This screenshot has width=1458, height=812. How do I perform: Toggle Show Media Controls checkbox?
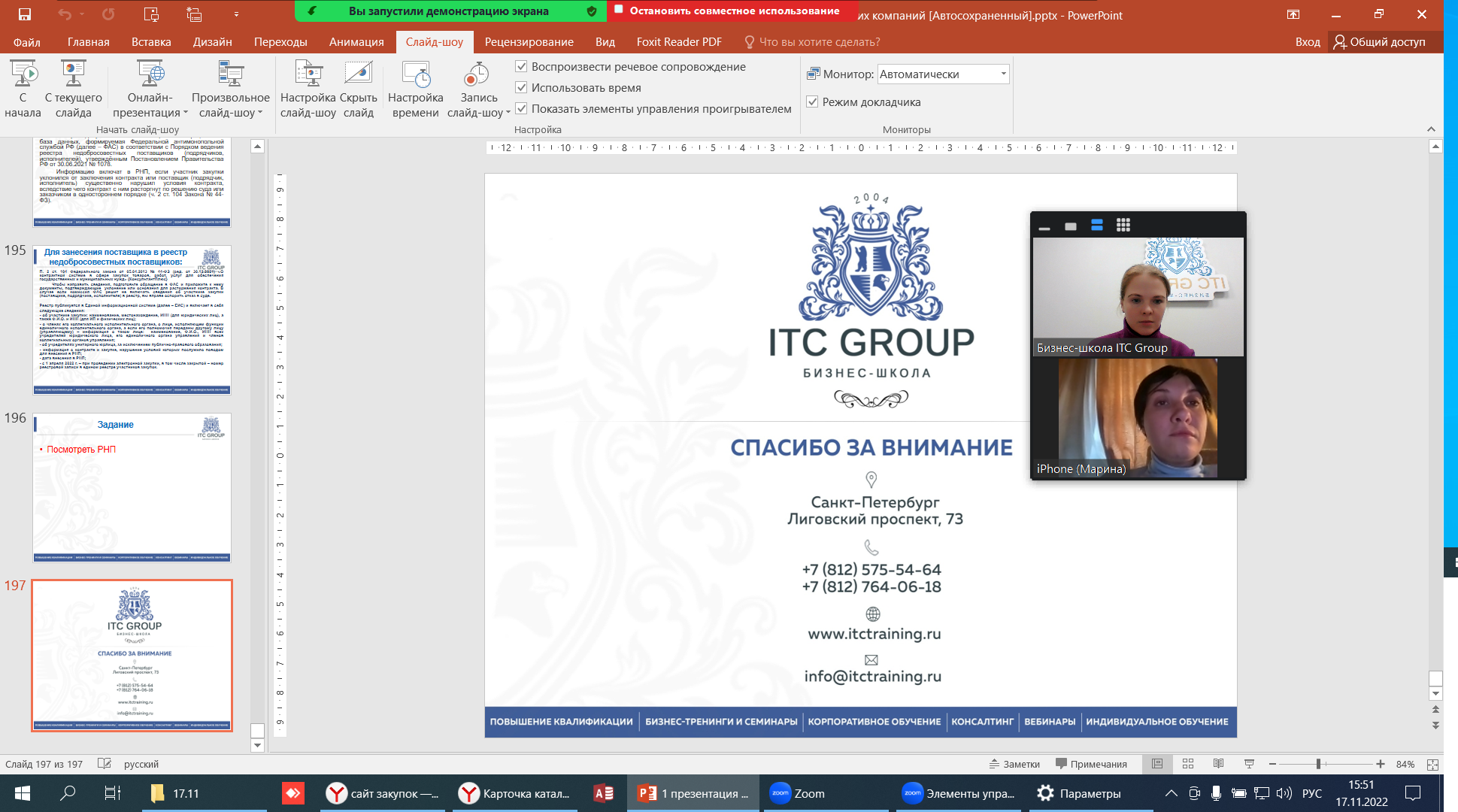click(x=521, y=109)
